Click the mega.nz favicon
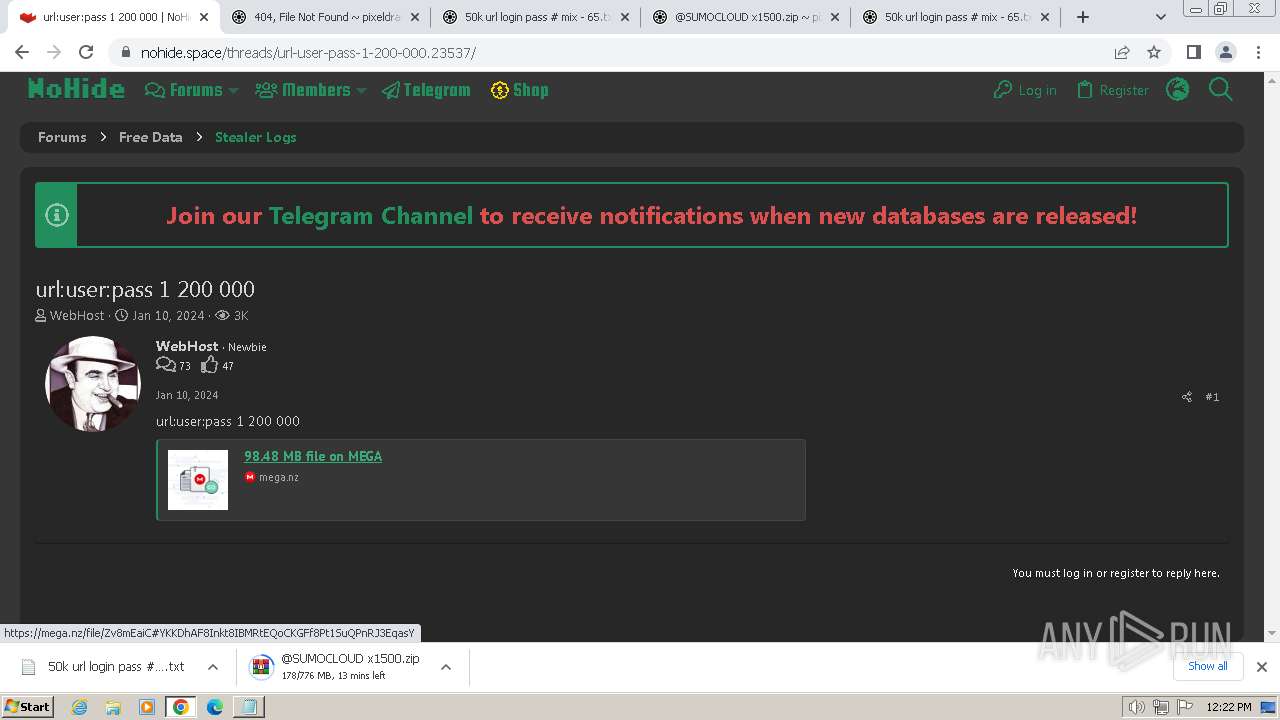Screen dimensions: 1280x720 tap(250, 477)
